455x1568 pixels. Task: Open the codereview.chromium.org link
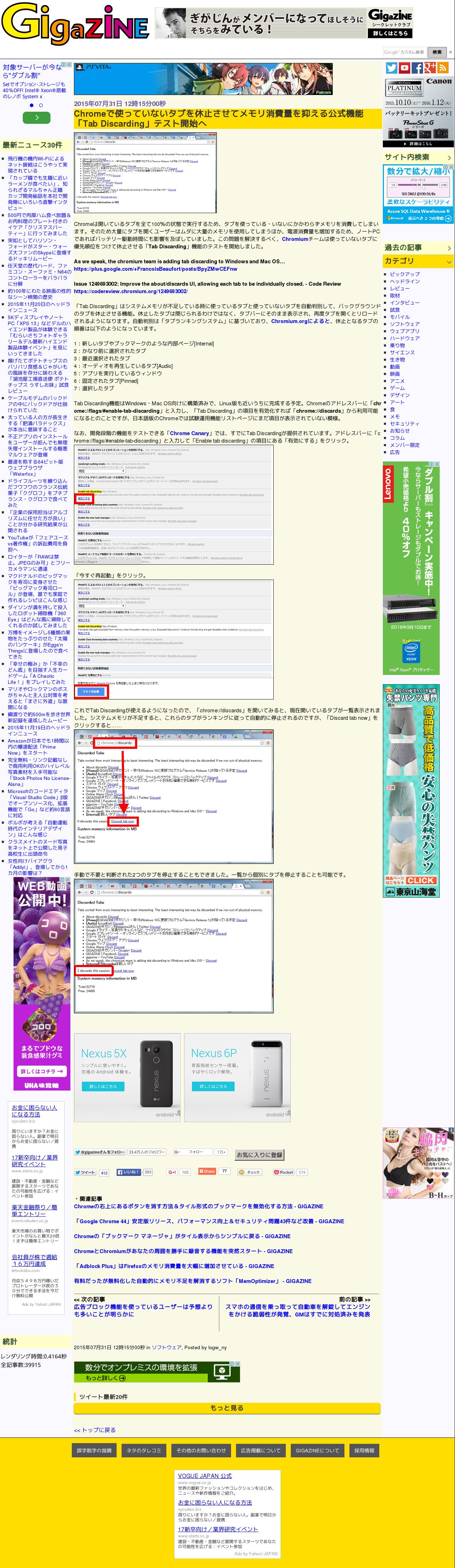pyautogui.click(x=131, y=291)
